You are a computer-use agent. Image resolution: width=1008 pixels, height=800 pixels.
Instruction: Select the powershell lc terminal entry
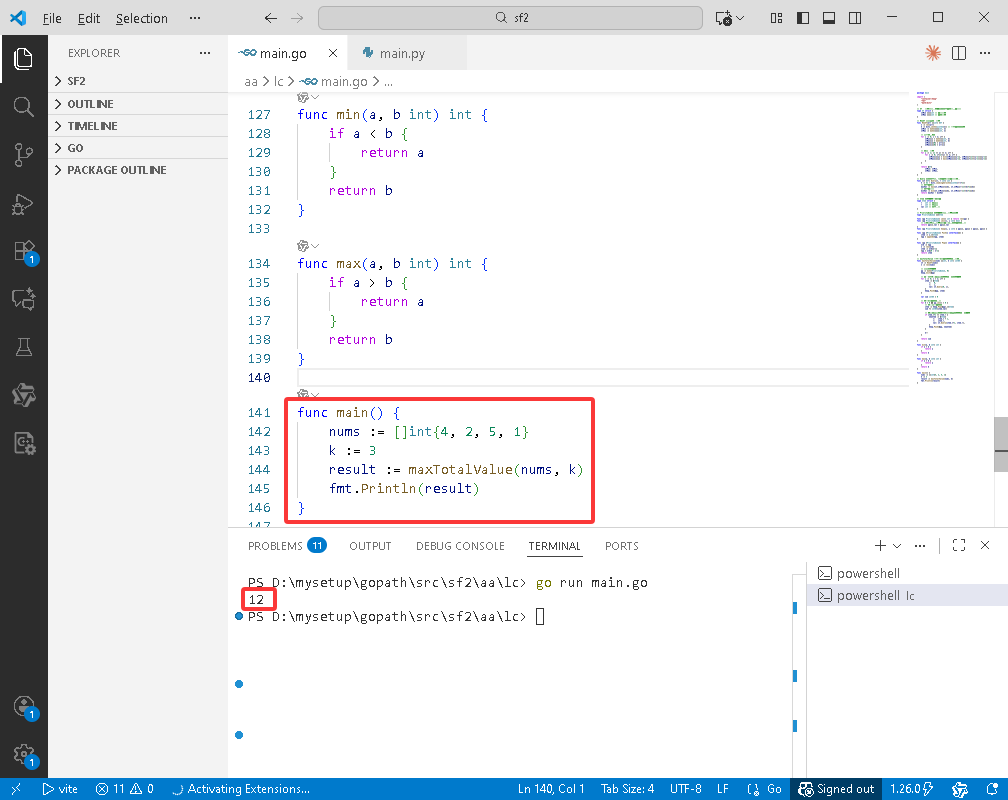[907, 595]
